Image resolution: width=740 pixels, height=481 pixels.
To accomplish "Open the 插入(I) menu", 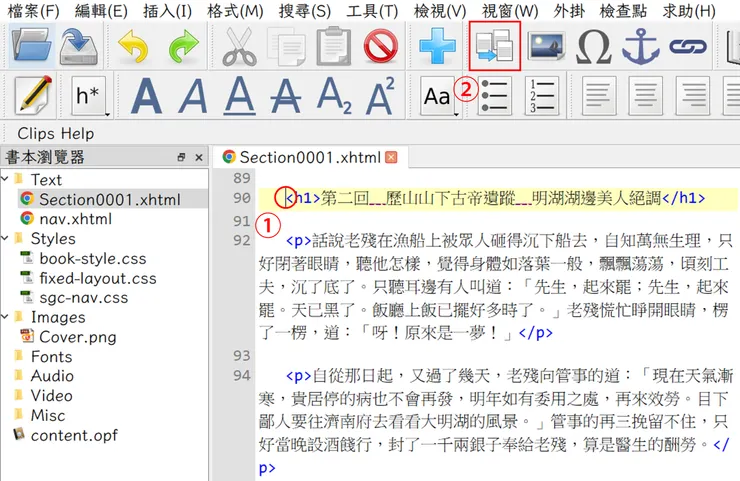I will click(x=168, y=11).
